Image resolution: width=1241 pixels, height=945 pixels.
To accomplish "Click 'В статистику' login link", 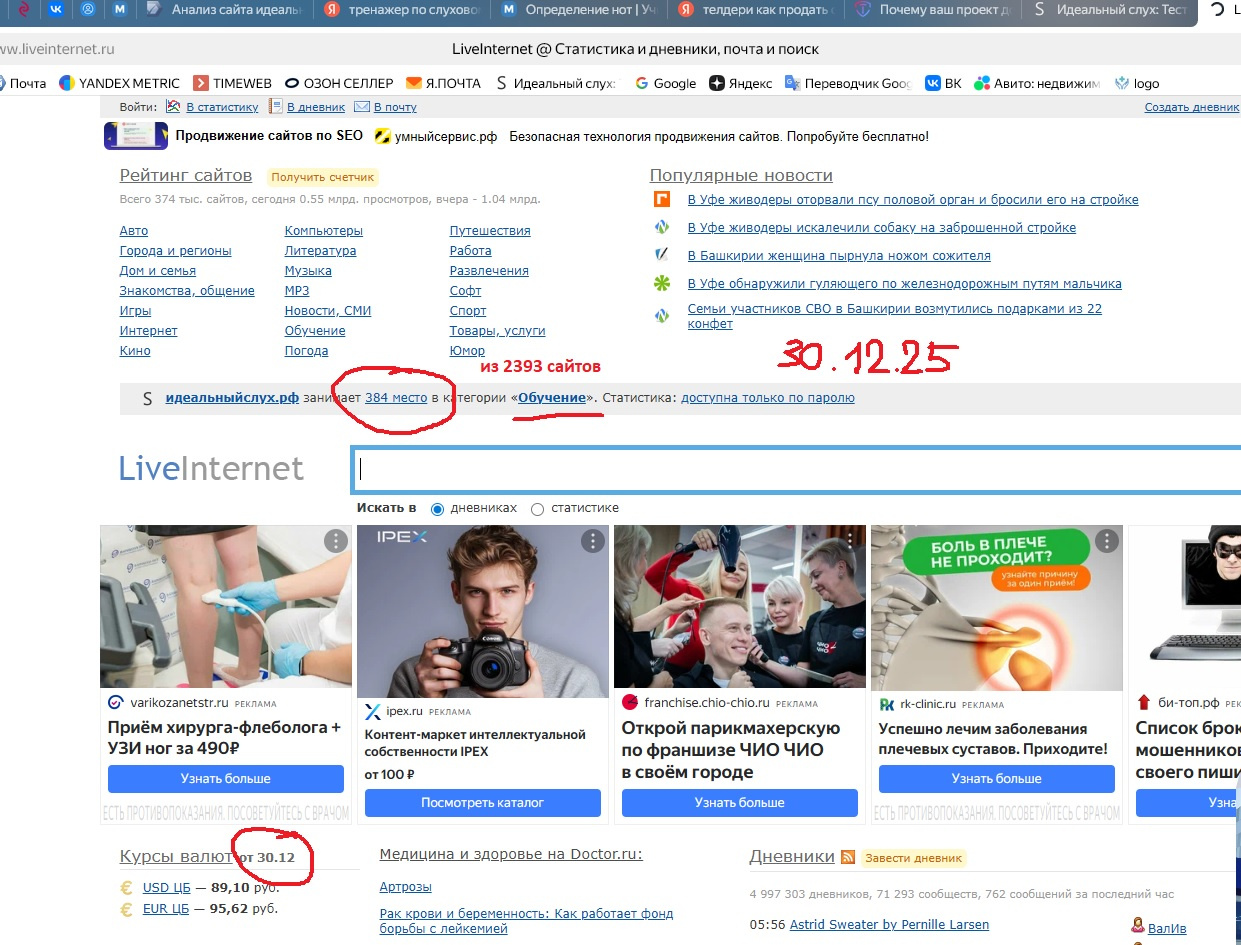I will click(222, 107).
